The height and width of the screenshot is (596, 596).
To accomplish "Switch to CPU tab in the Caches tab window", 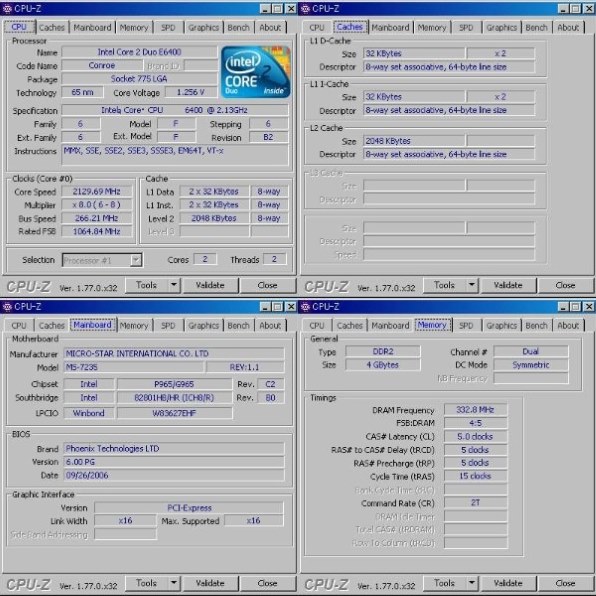I will 317,27.
